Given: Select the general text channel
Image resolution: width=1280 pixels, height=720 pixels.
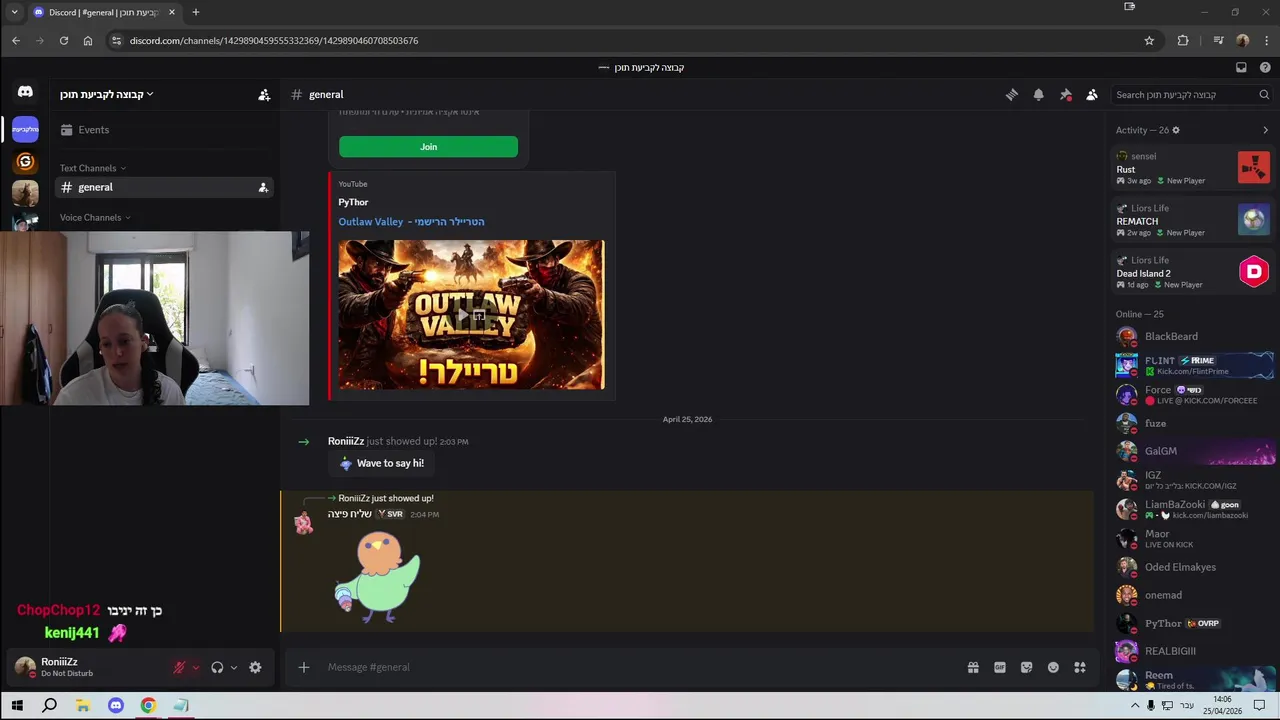Looking at the screenshot, I should click(x=165, y=188).
